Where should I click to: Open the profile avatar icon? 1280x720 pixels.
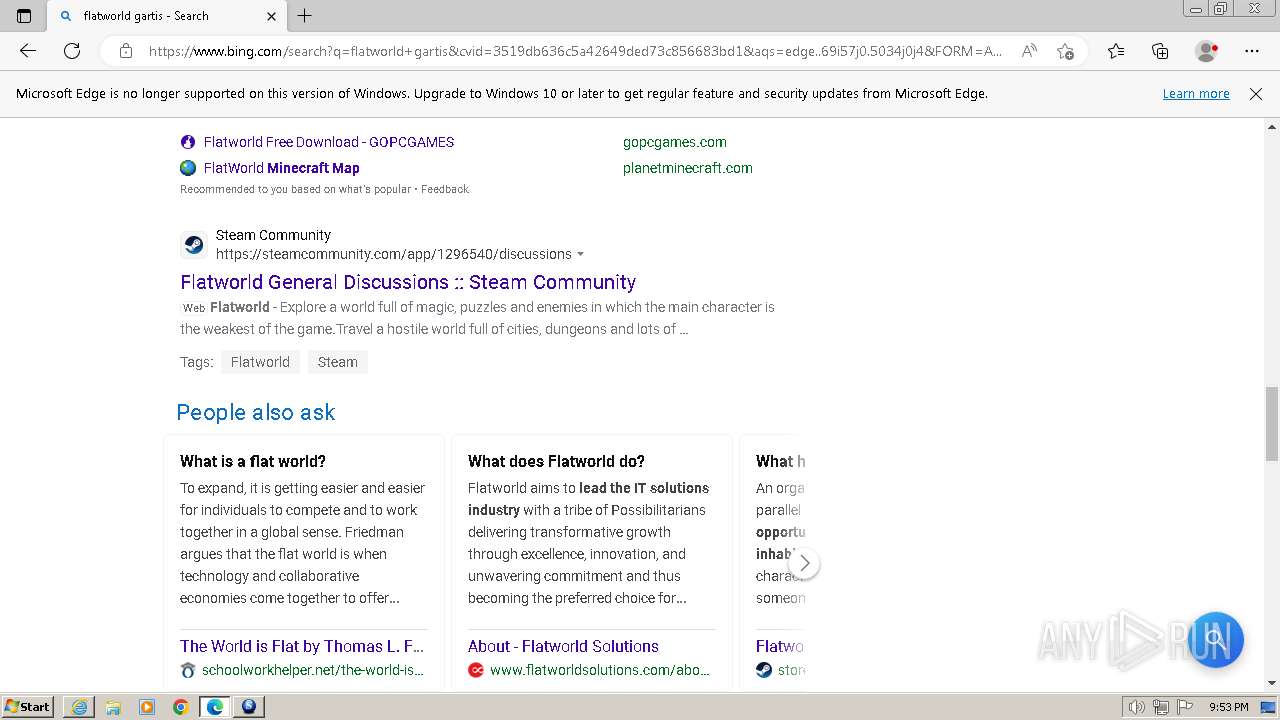click(x=1206, y=51)
